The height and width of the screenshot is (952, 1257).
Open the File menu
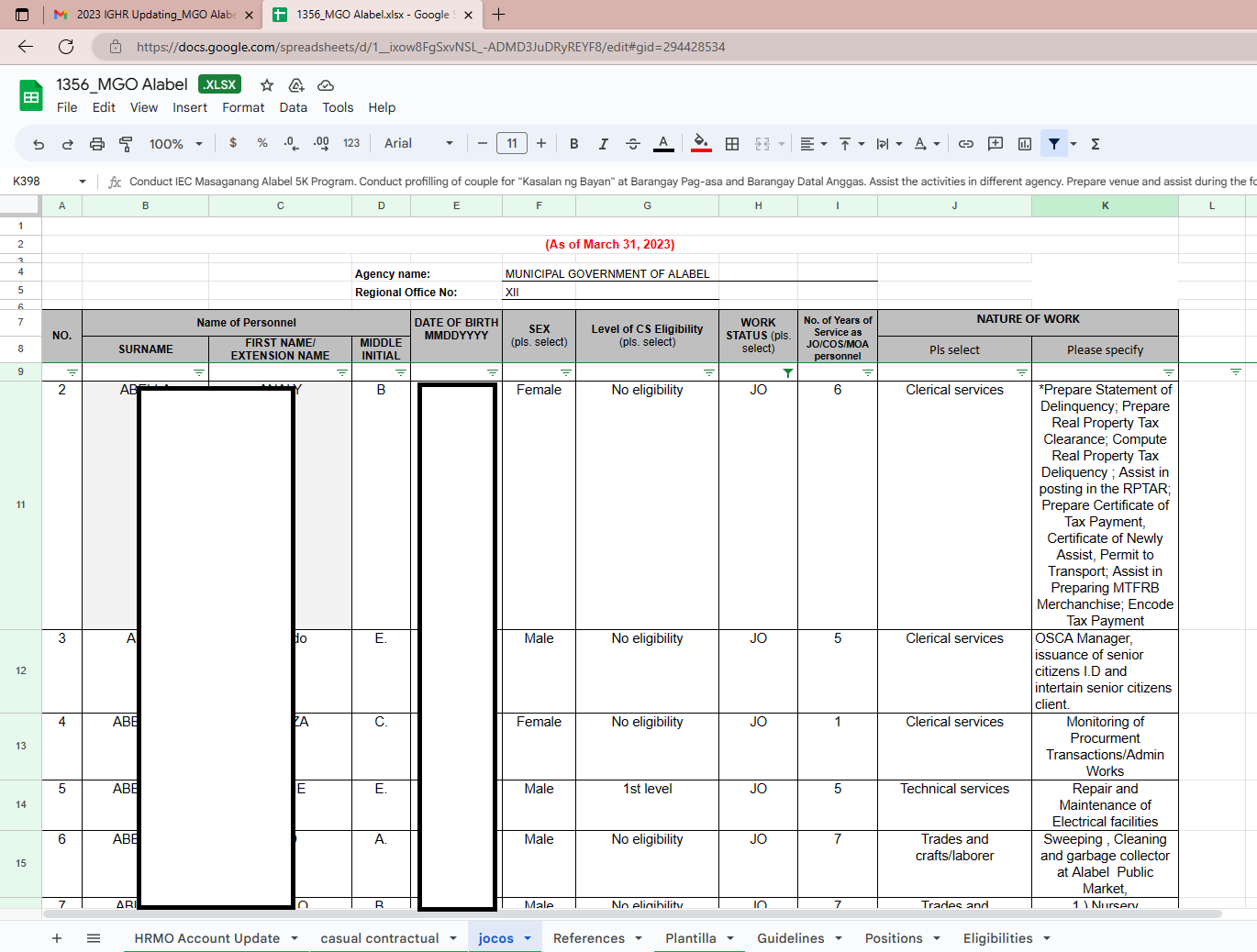(67, 107)
